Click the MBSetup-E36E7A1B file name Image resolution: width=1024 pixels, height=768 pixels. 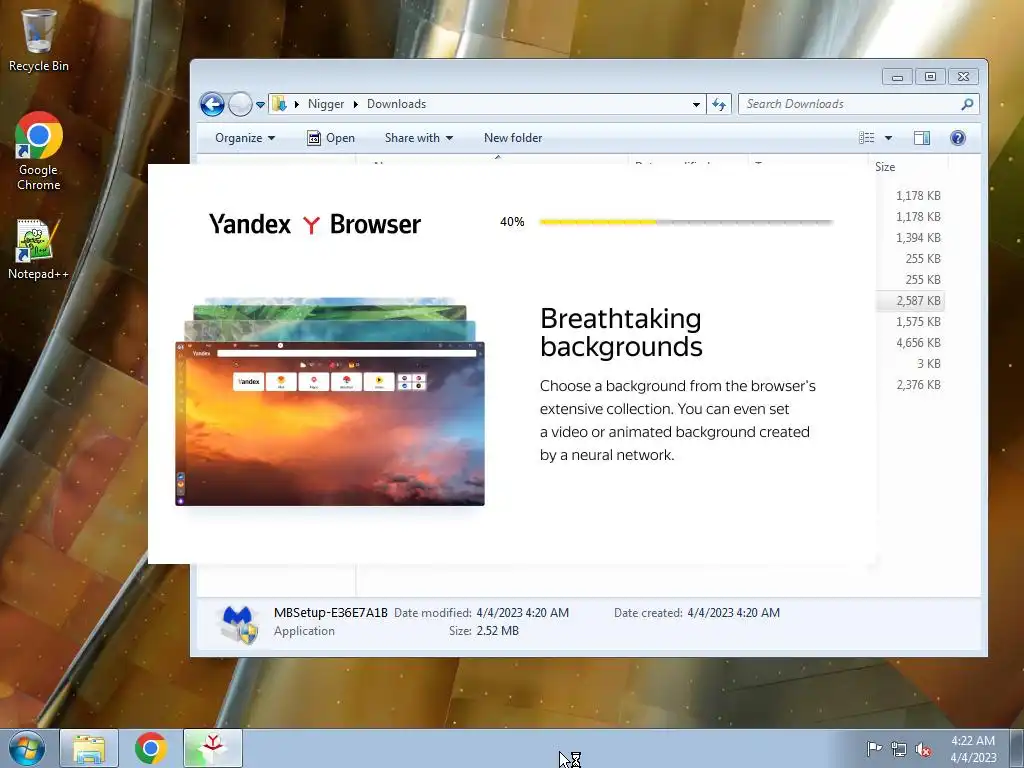click(330, 613)
